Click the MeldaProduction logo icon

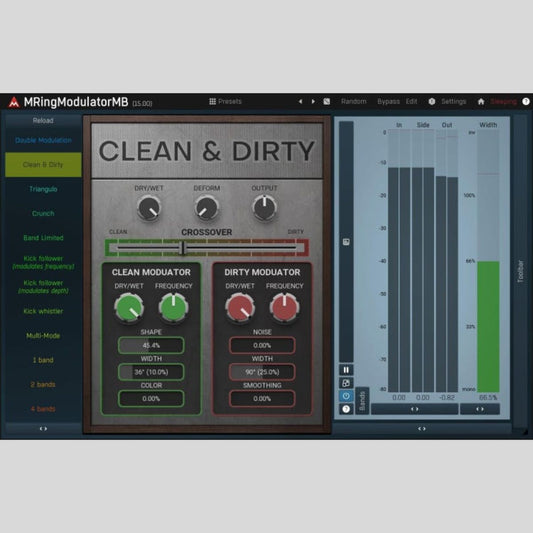[x=14, y=102]
